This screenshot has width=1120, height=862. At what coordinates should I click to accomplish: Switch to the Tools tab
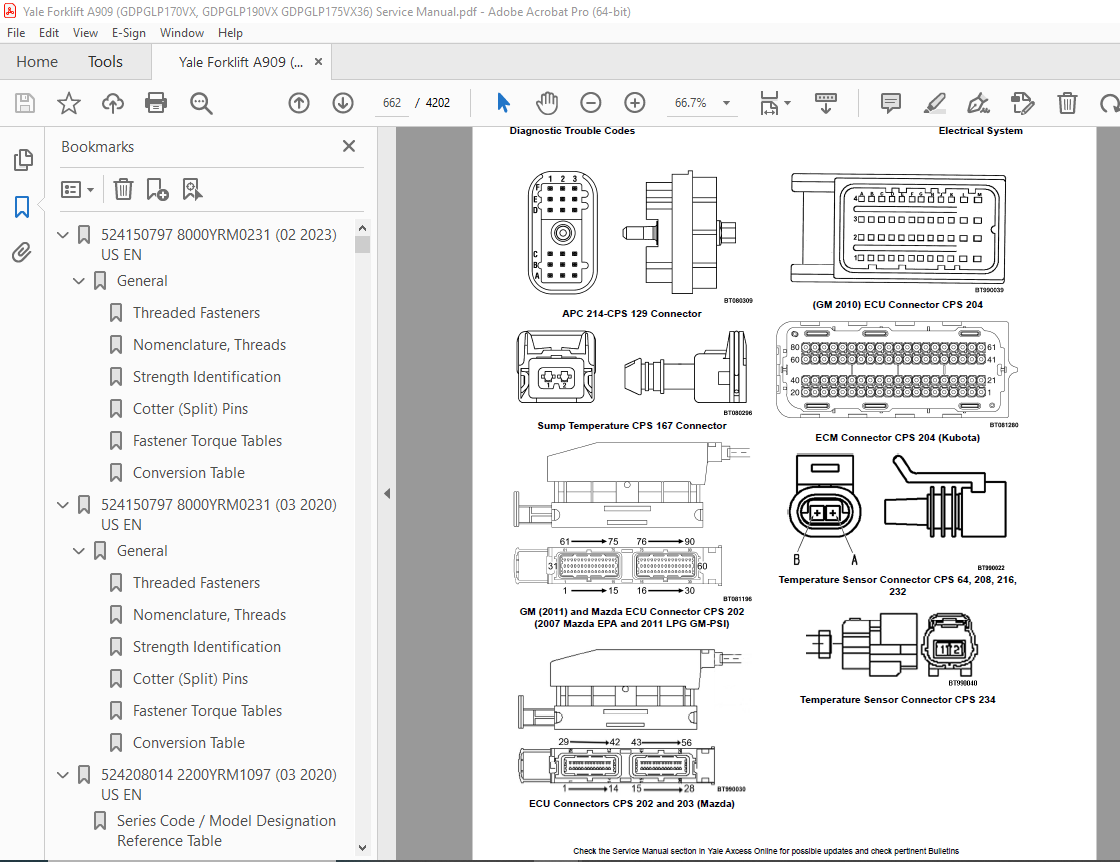pos(105,62)
